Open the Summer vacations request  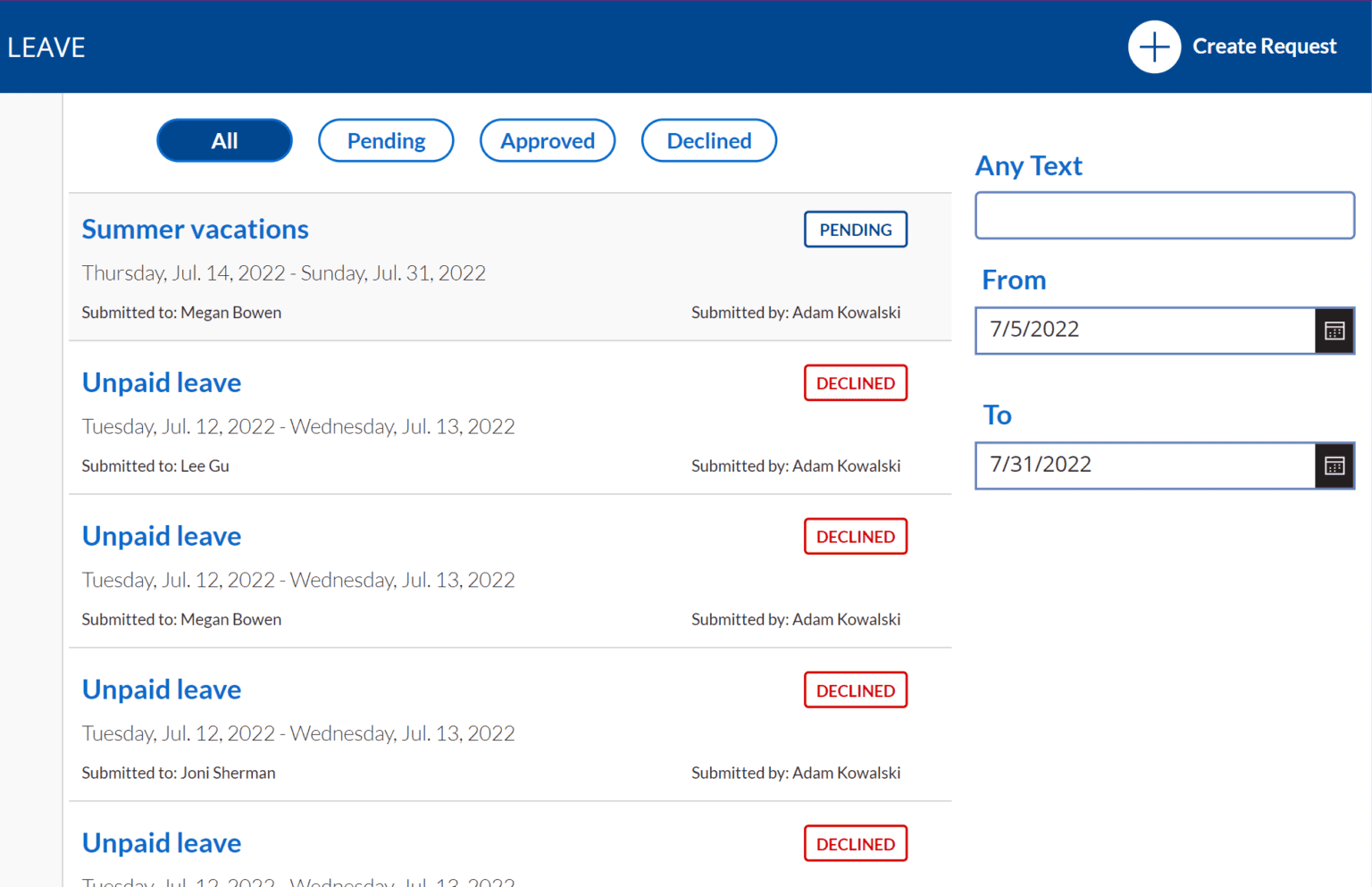pyautogui.click(x=195, y=229)
